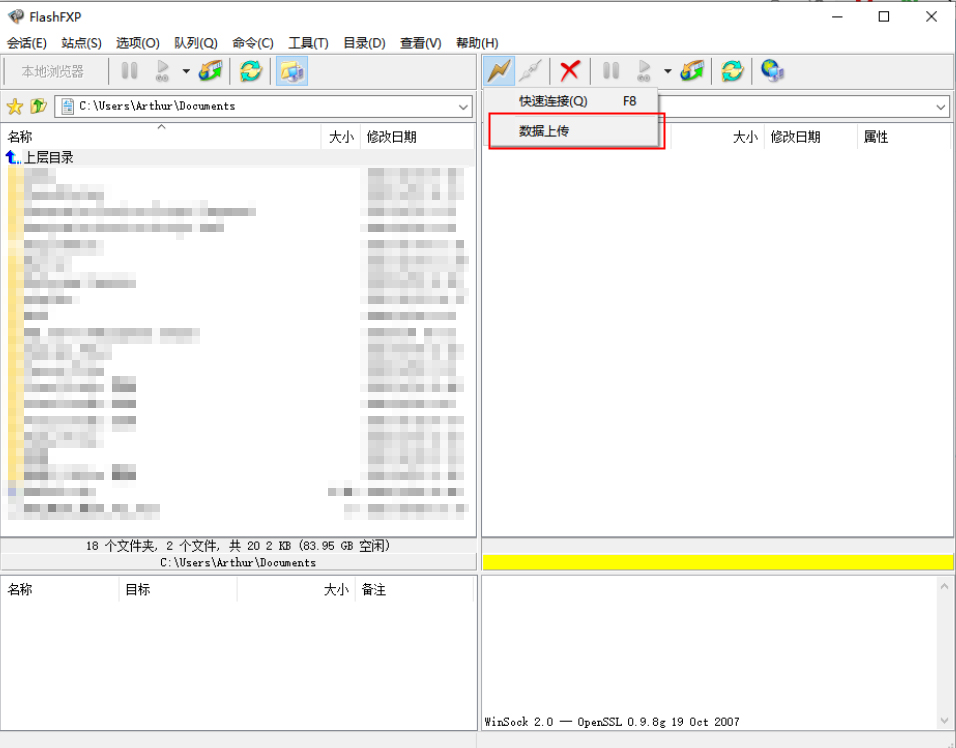Click the globe icon in the remote toolbar
The image size is (956, 748).
point(772,71)
